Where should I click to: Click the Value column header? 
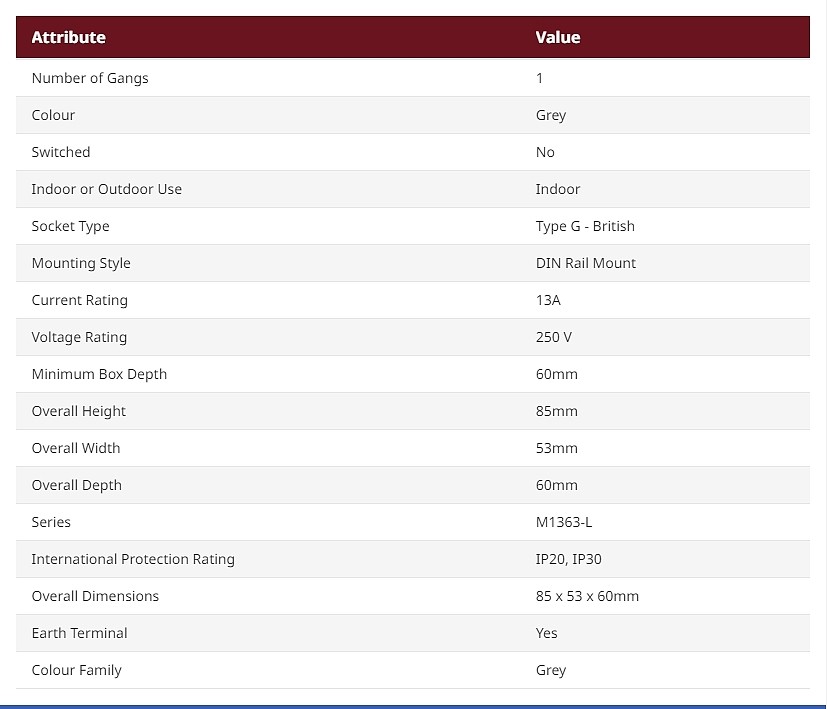[557, 37]
